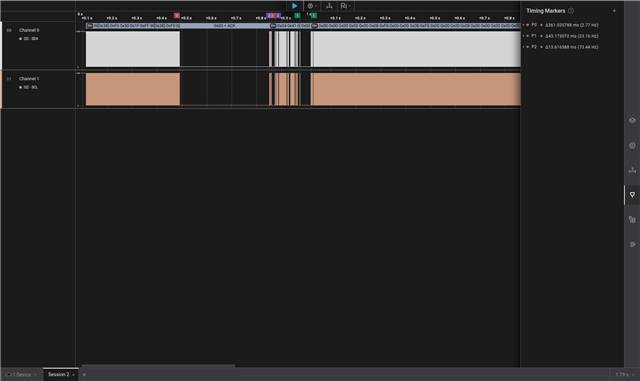Click the measurement tool icon in top toolbar
Viewport: 640px width, 381px height.
329,6
